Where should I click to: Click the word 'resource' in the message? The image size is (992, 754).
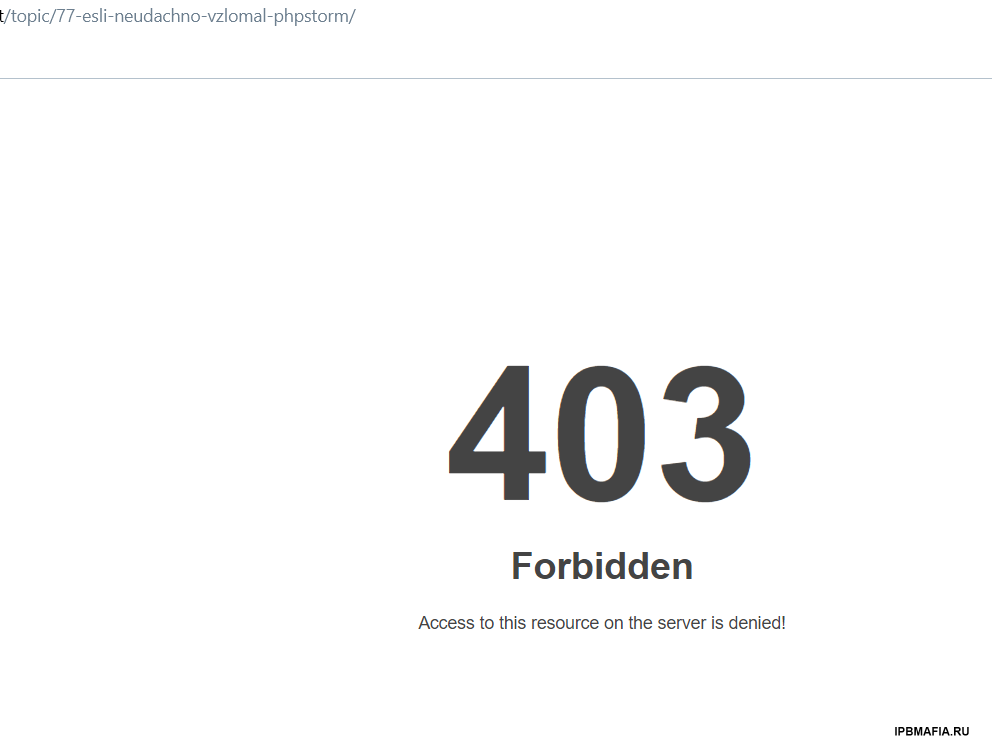tap(565, 623)
